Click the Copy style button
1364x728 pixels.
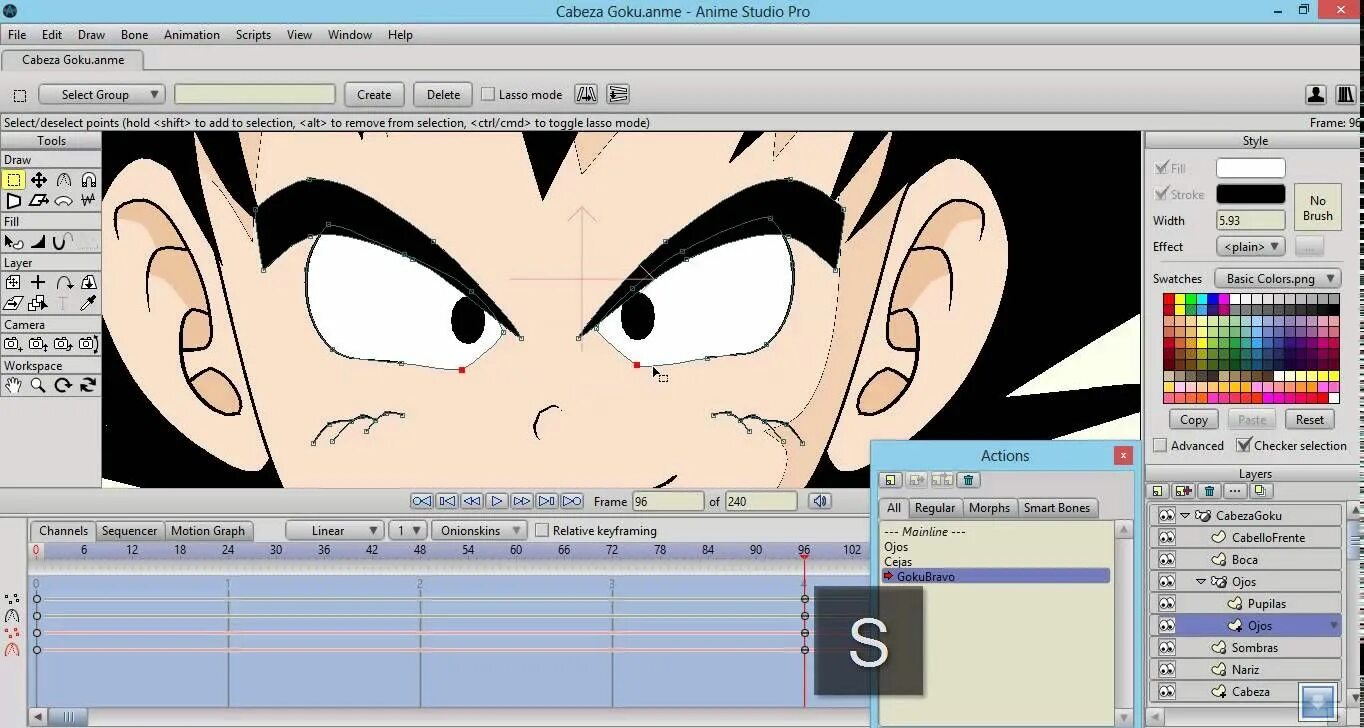pyautogui.click(x=1193, y=419)
